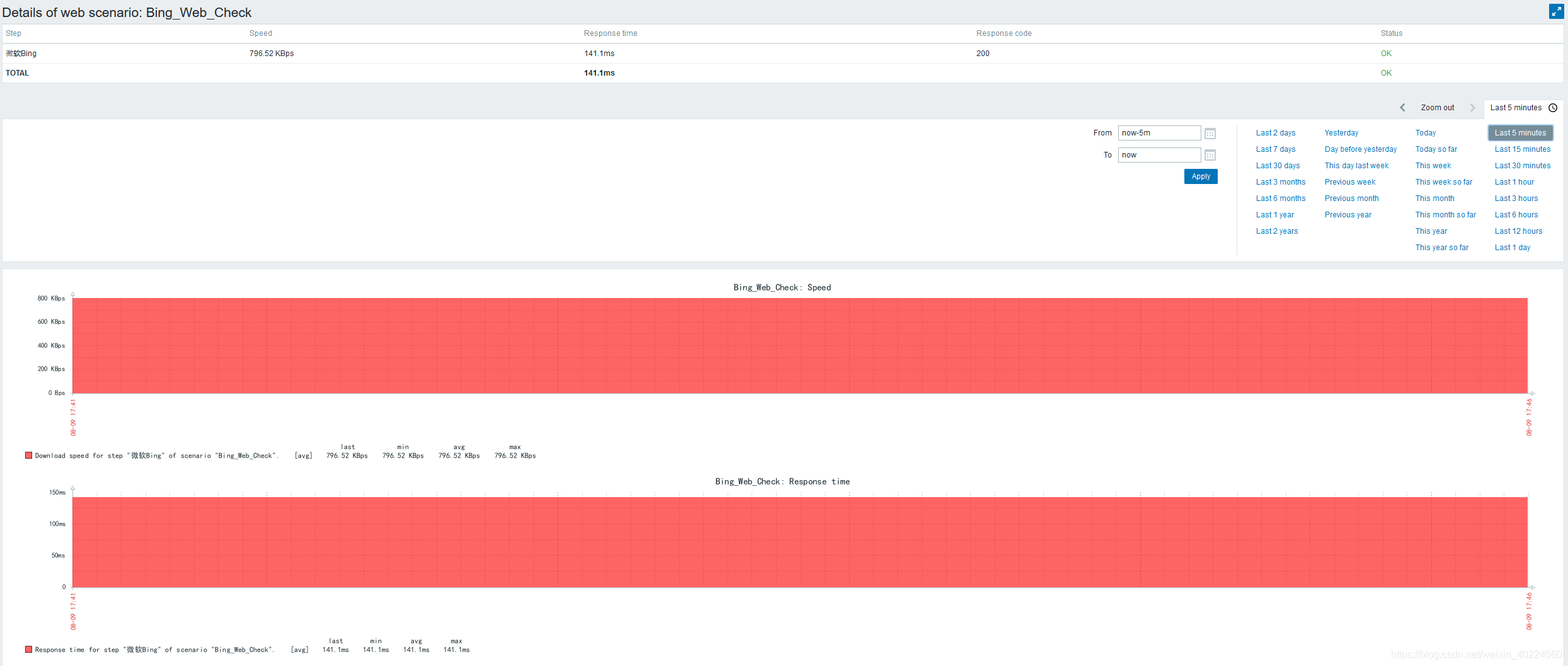Click OK status in 微软Bing row

coord(1386,54)
